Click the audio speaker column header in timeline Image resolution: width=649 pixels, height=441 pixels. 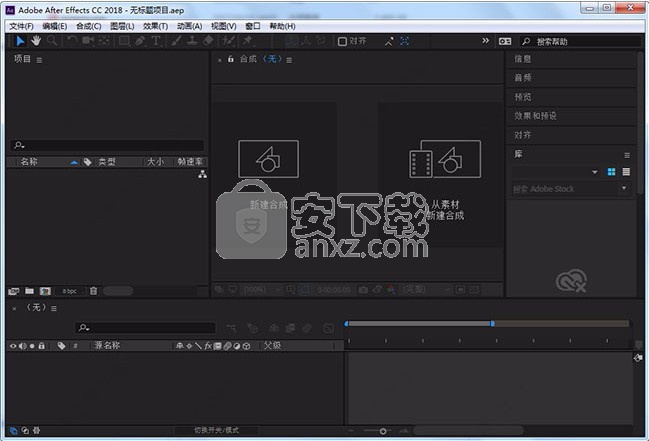pyautogui.click(x=22, y=346)
